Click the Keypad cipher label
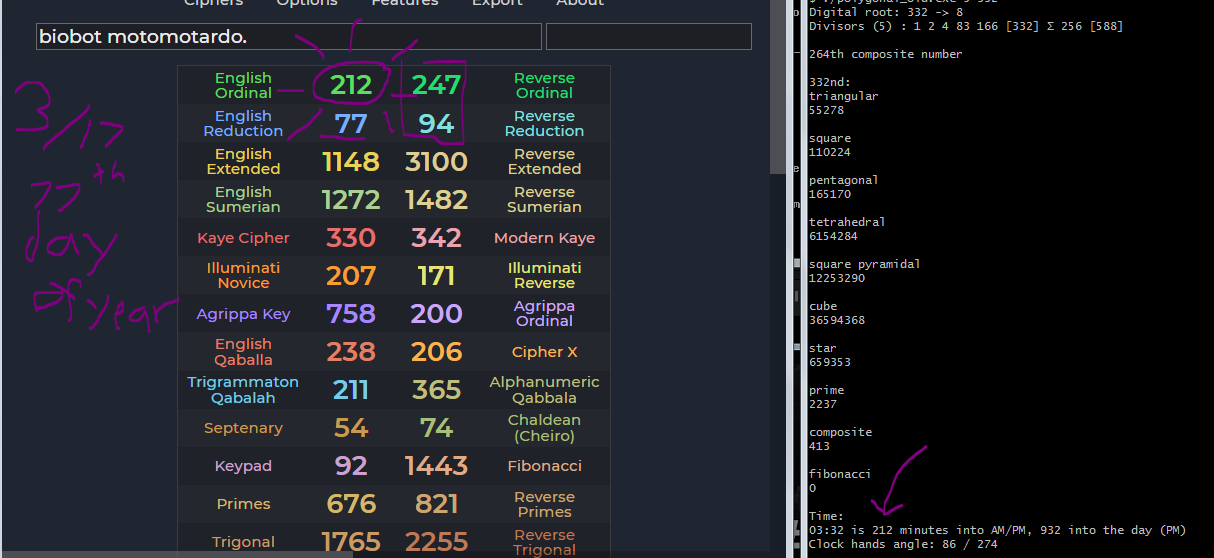This screenshot has width=1214, height=558. click(x=243, y=466)
